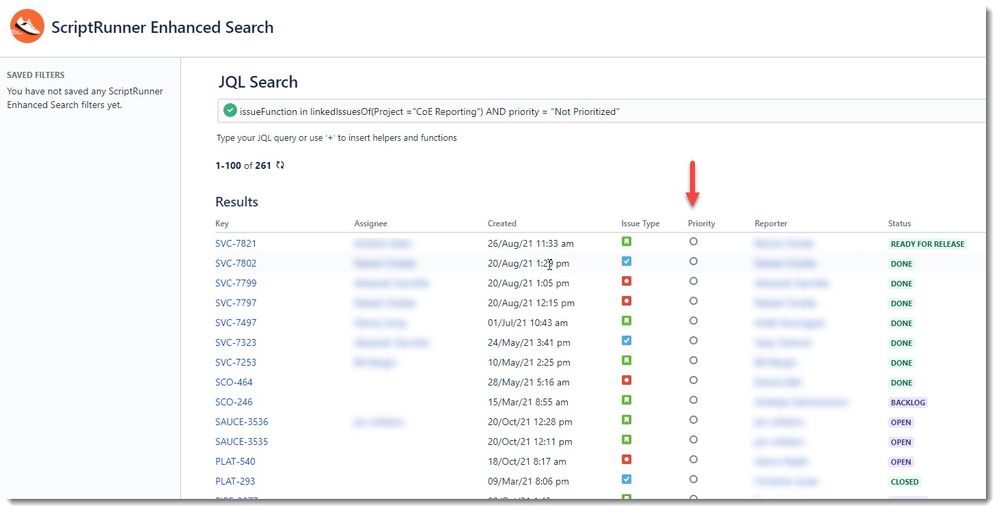Open issue SVC-7802
The image size is (999, 512).
(236, 263)
